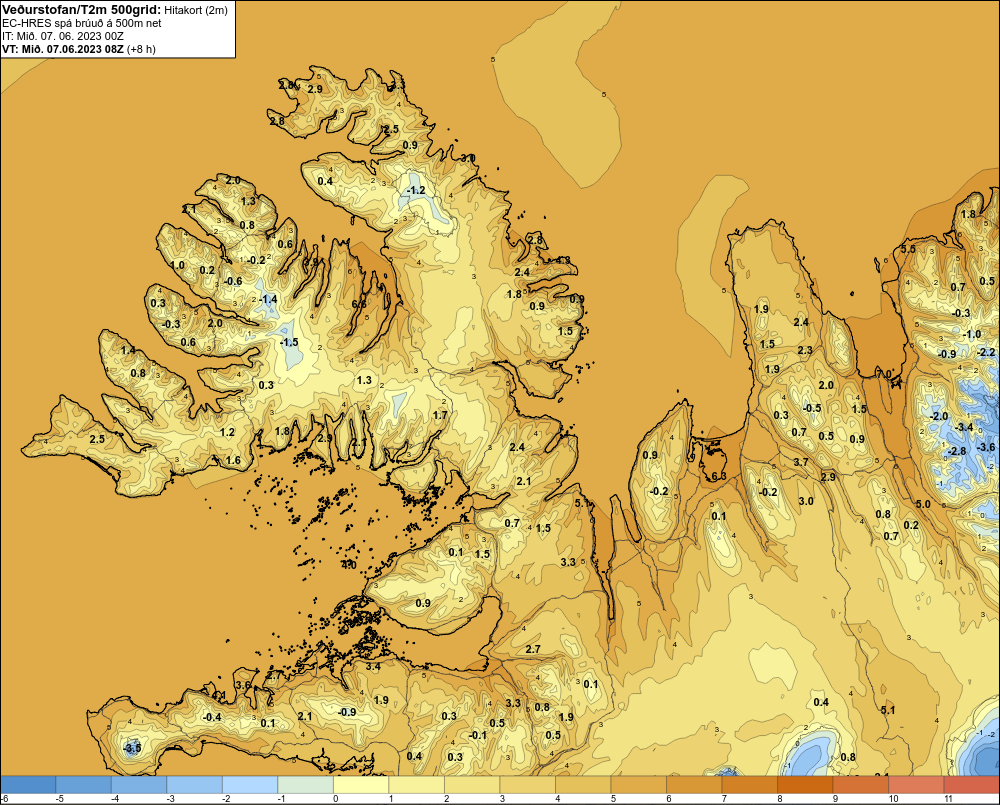Click the '-3.5' temperature value on the map
Viewport: 1000px width, 805px height.
(131, 748)
